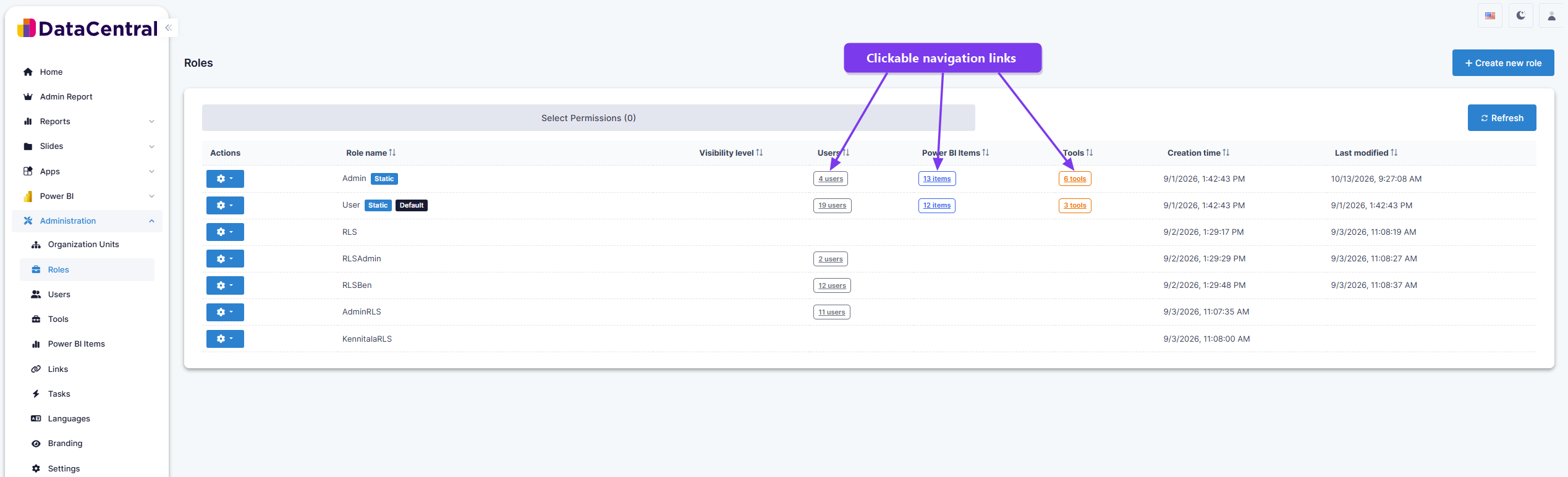The width and height of the screenshot is (1568, 477).
Task: Click the Users people icon
Action: pos(36,295)
